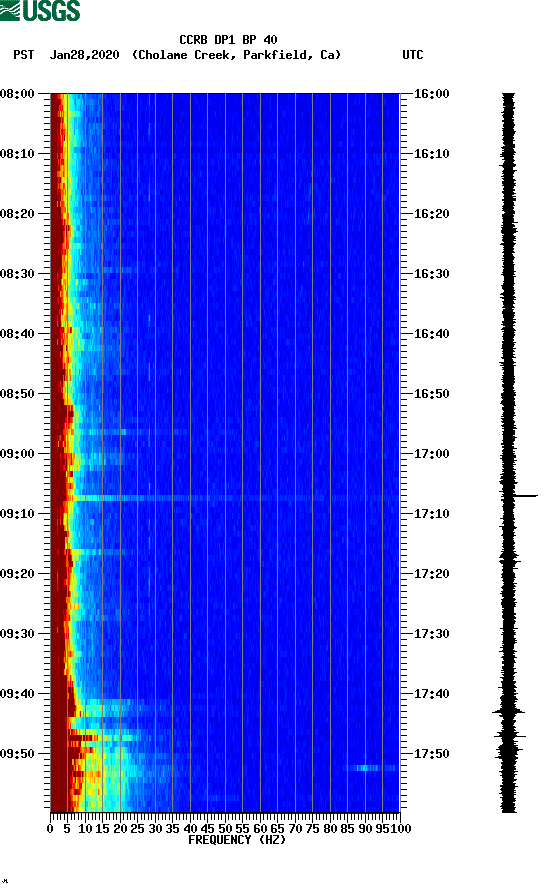
Task: Click the waveform burst near 17:43
Action: click(508, 712)
